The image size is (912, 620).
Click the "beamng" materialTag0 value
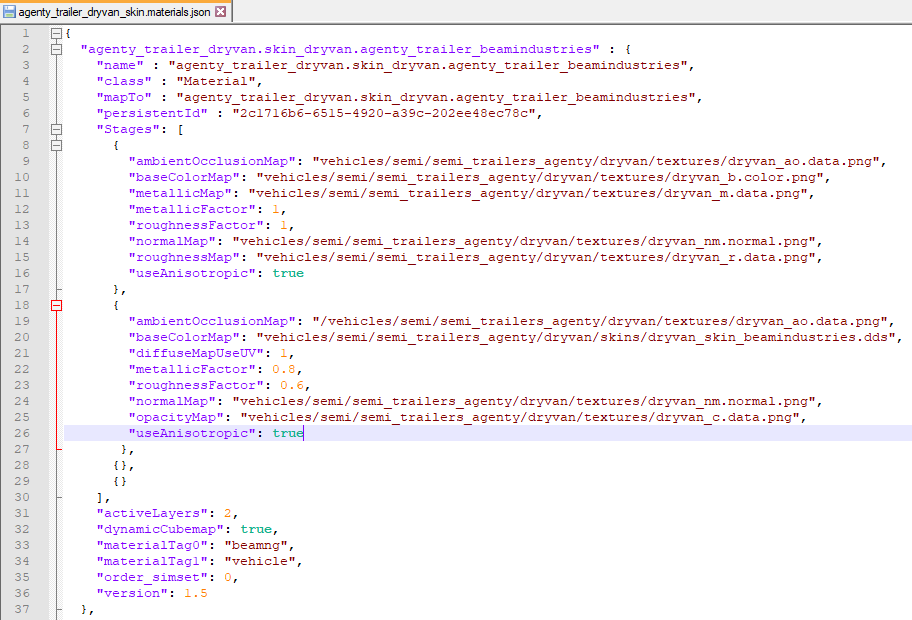[x=256, y=545]
